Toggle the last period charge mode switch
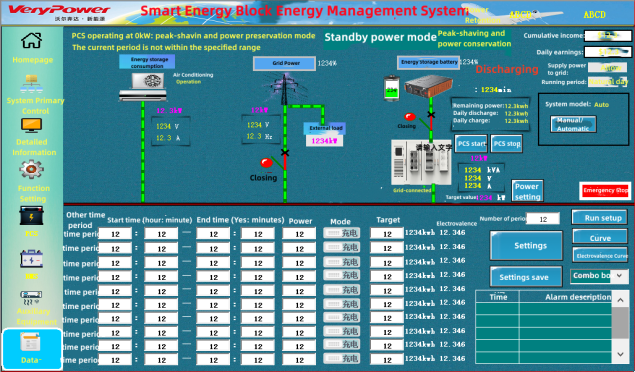 tap(342, 359)
